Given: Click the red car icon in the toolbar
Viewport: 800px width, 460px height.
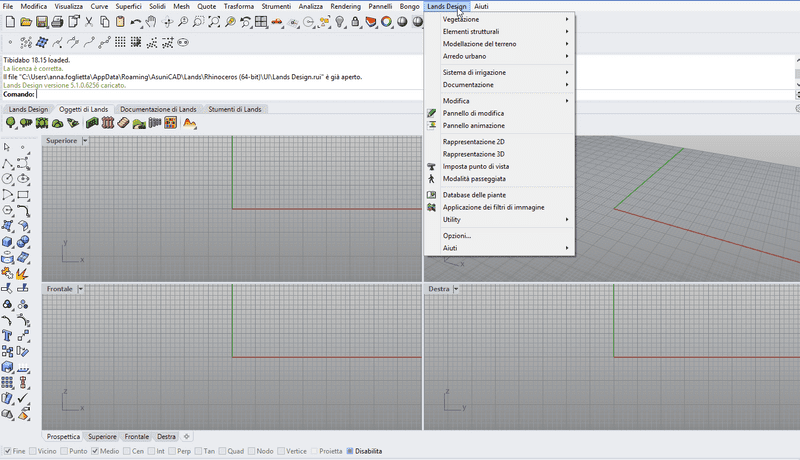Looking at the screenshot, I should pos(277,21).
